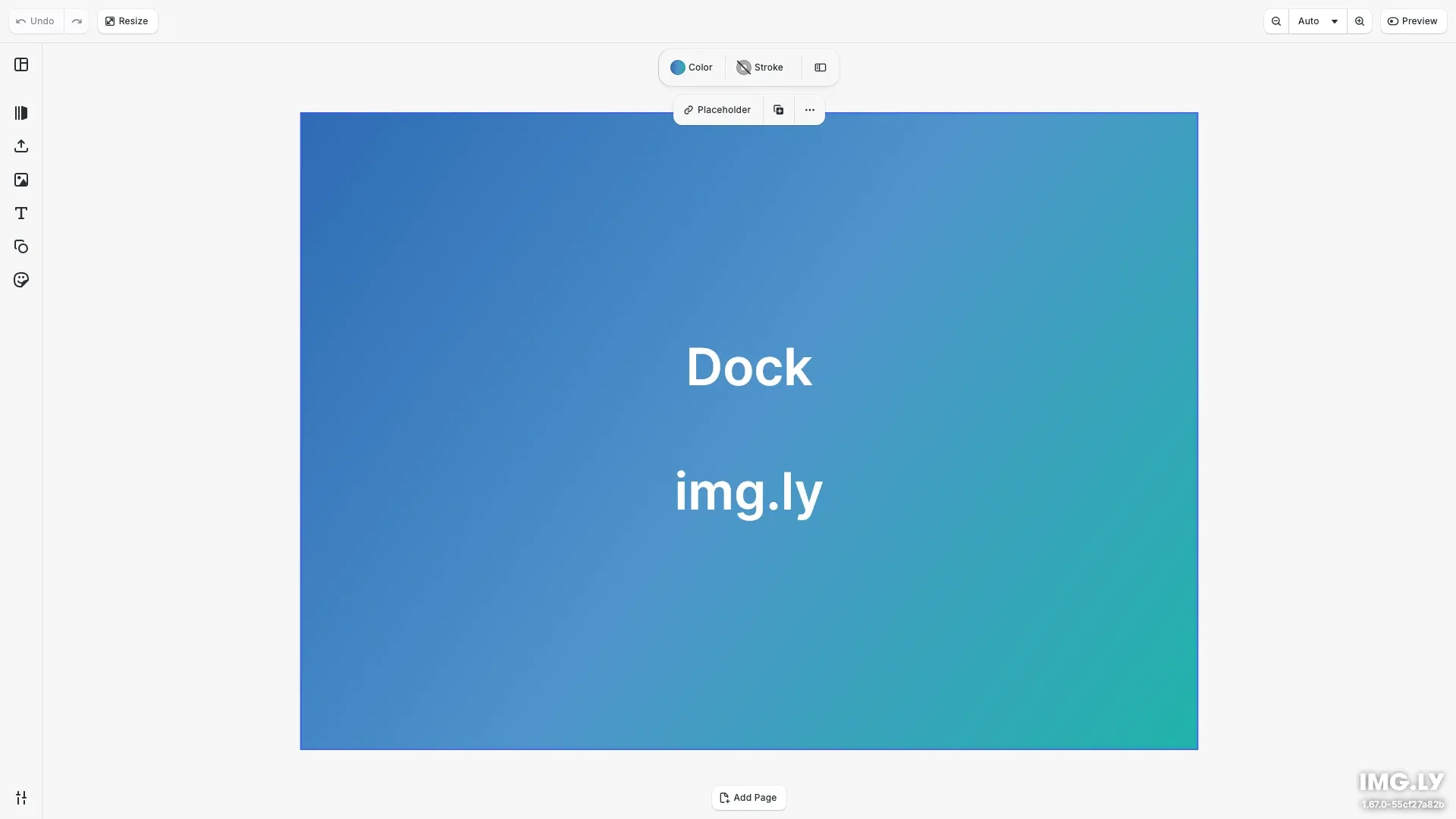The width and height of the screenshot is (1456, 819).
Task: Switch to Preview mode
Action: (1414, 20)
